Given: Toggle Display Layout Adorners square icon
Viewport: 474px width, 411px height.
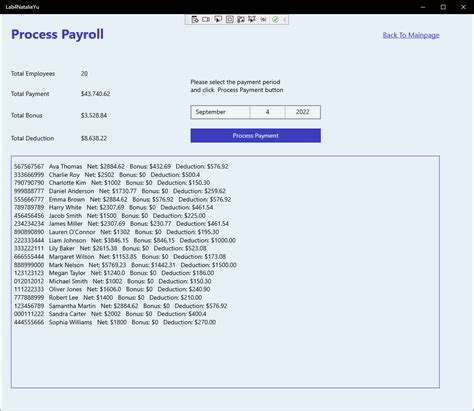Looking at the screenshot, I should [230, 20].
